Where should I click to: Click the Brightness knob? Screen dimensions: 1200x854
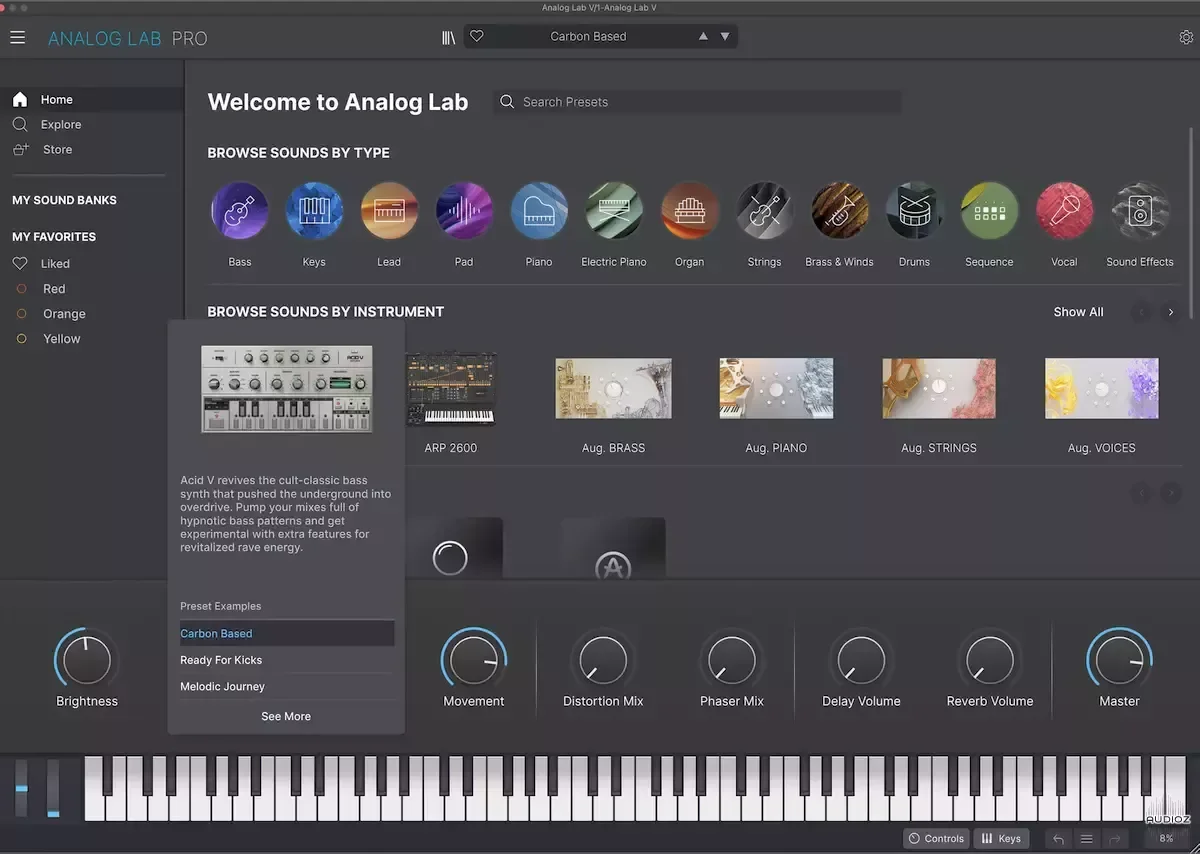tap(87, 660)
